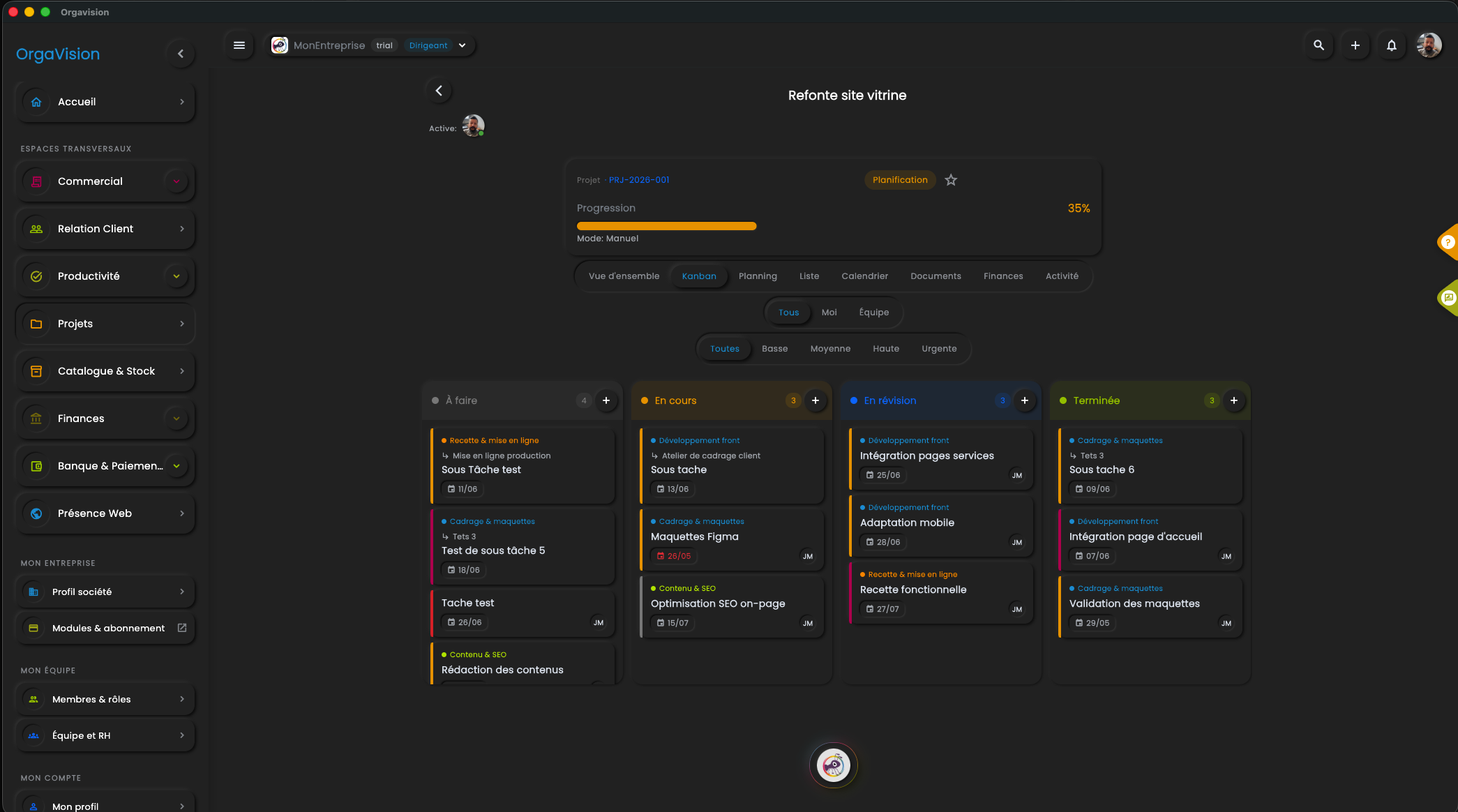Select Toutes priority filter
1458x812 pixels.
(725, 349)
